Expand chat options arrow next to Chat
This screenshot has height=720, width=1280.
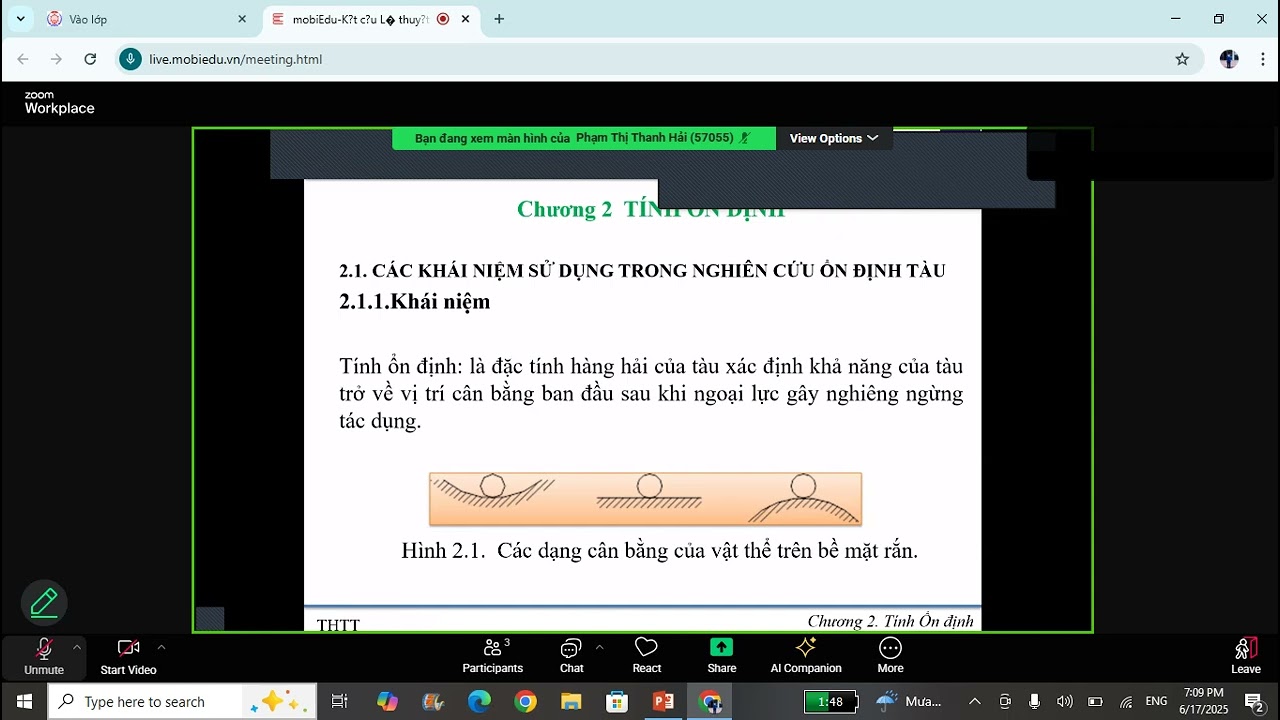[x=599, y=647]
